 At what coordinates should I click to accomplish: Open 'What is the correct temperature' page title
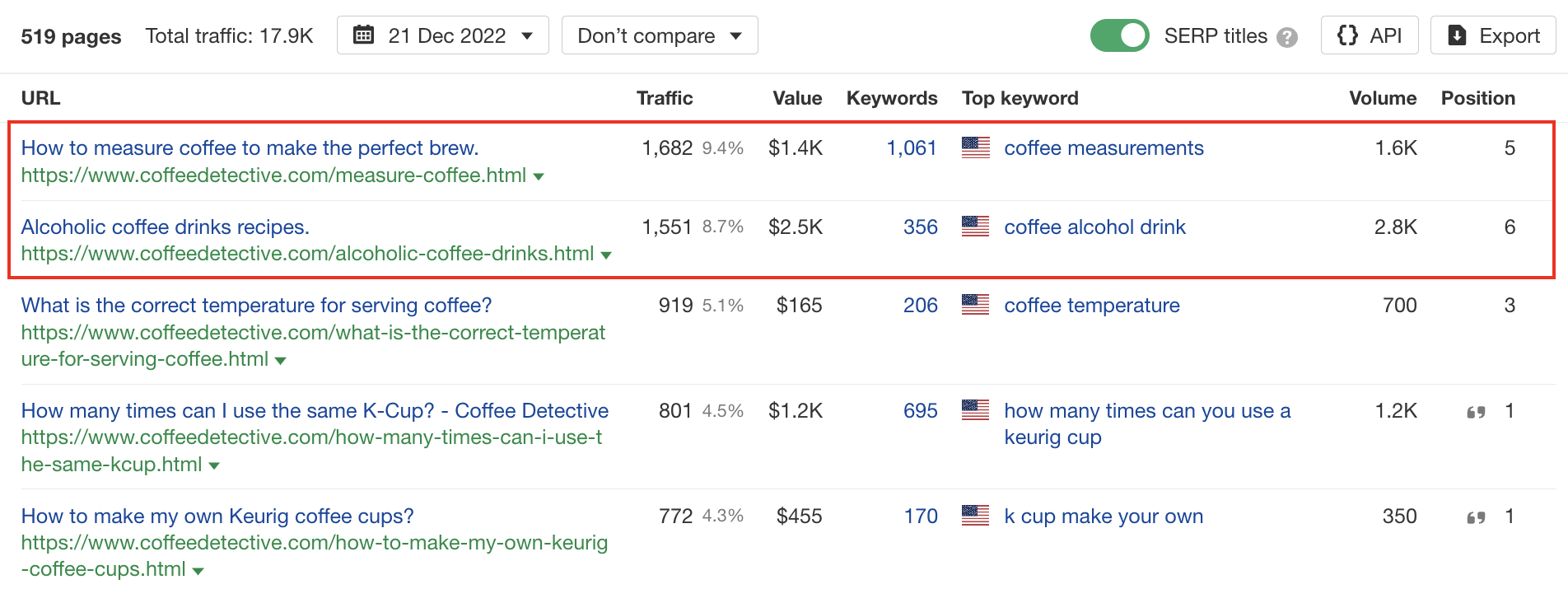(256, 305)
